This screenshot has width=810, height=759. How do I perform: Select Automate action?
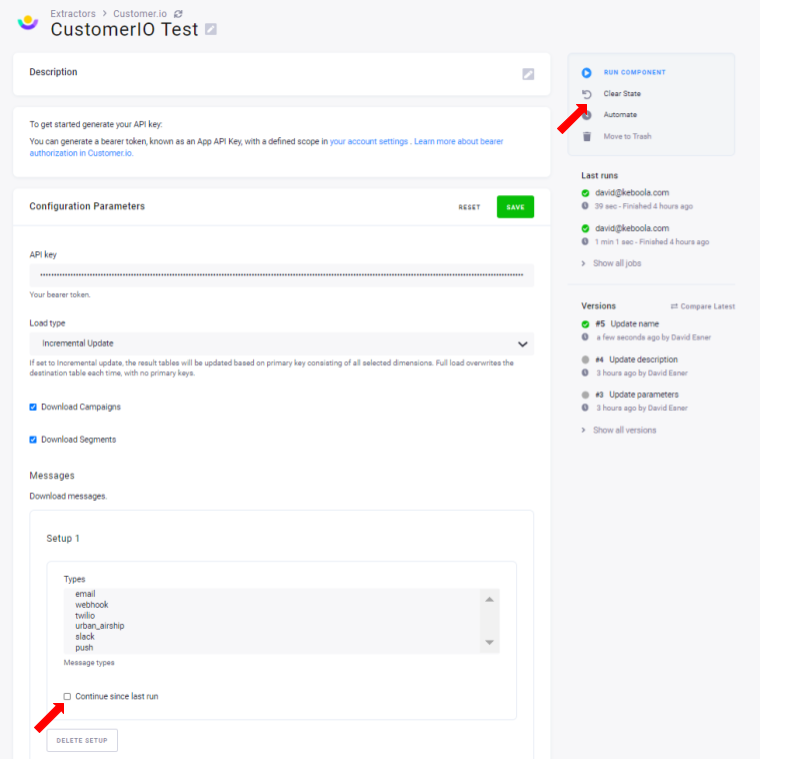pos(620,115)
